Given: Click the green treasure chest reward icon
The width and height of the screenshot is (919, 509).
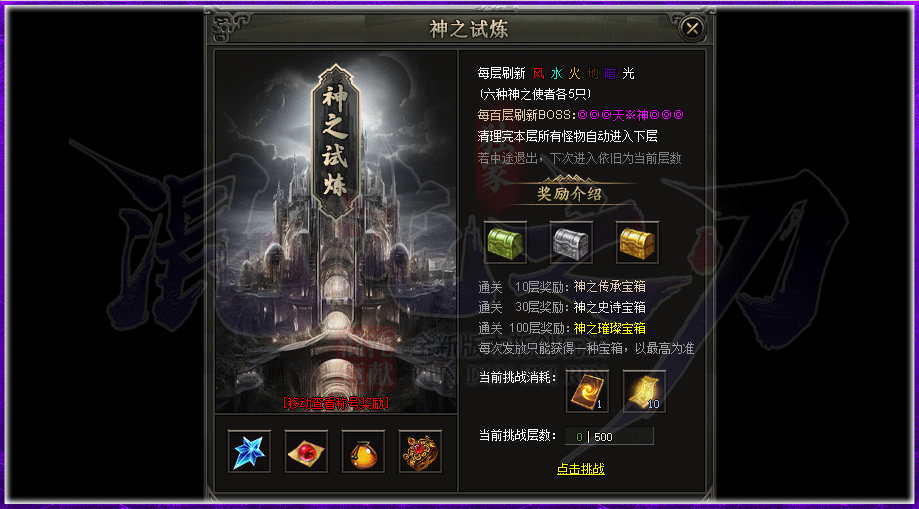Looking at the screenshot, I should [505, 242].
